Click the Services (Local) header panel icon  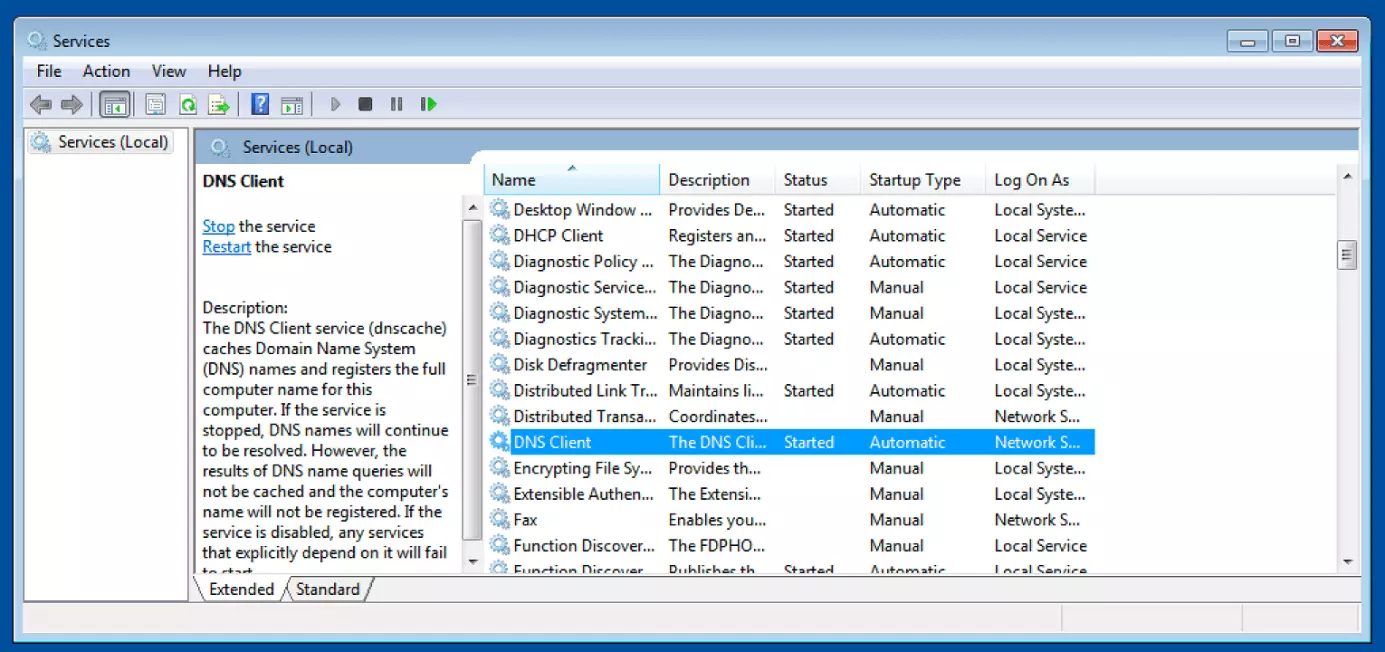pyautogui.click(x=220, y=148)
